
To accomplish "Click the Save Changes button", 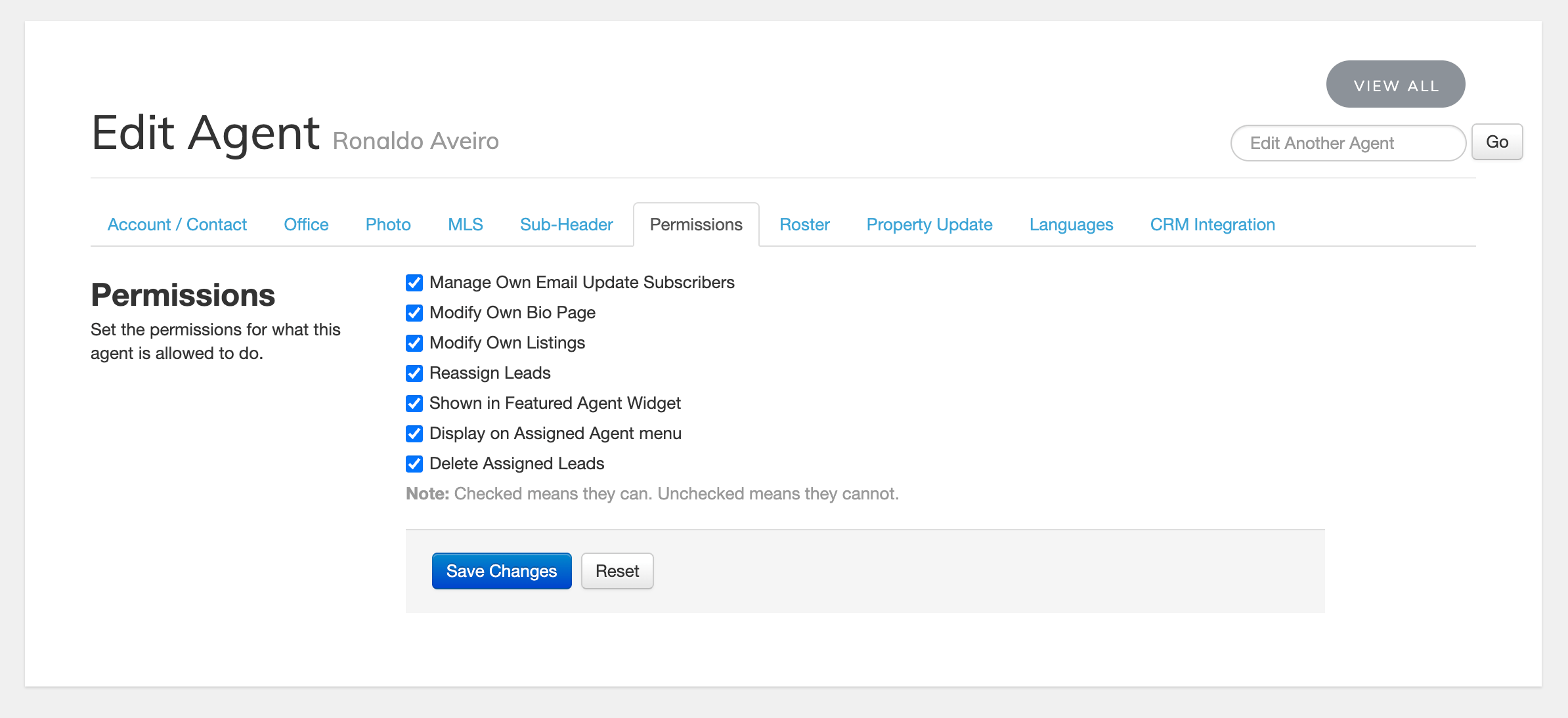I will click(x=502, y=571).
